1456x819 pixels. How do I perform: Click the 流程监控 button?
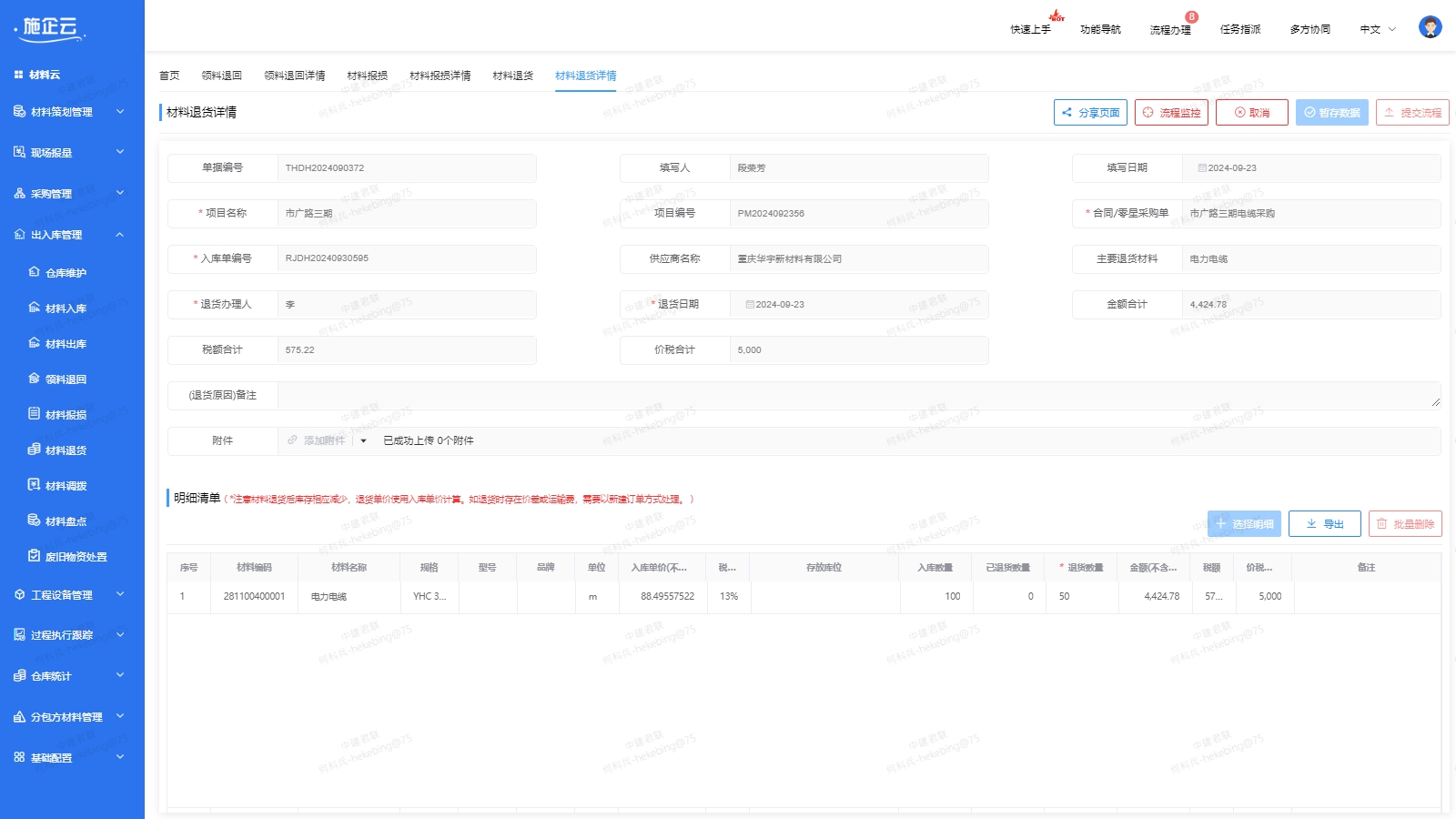pos(1171,113)
